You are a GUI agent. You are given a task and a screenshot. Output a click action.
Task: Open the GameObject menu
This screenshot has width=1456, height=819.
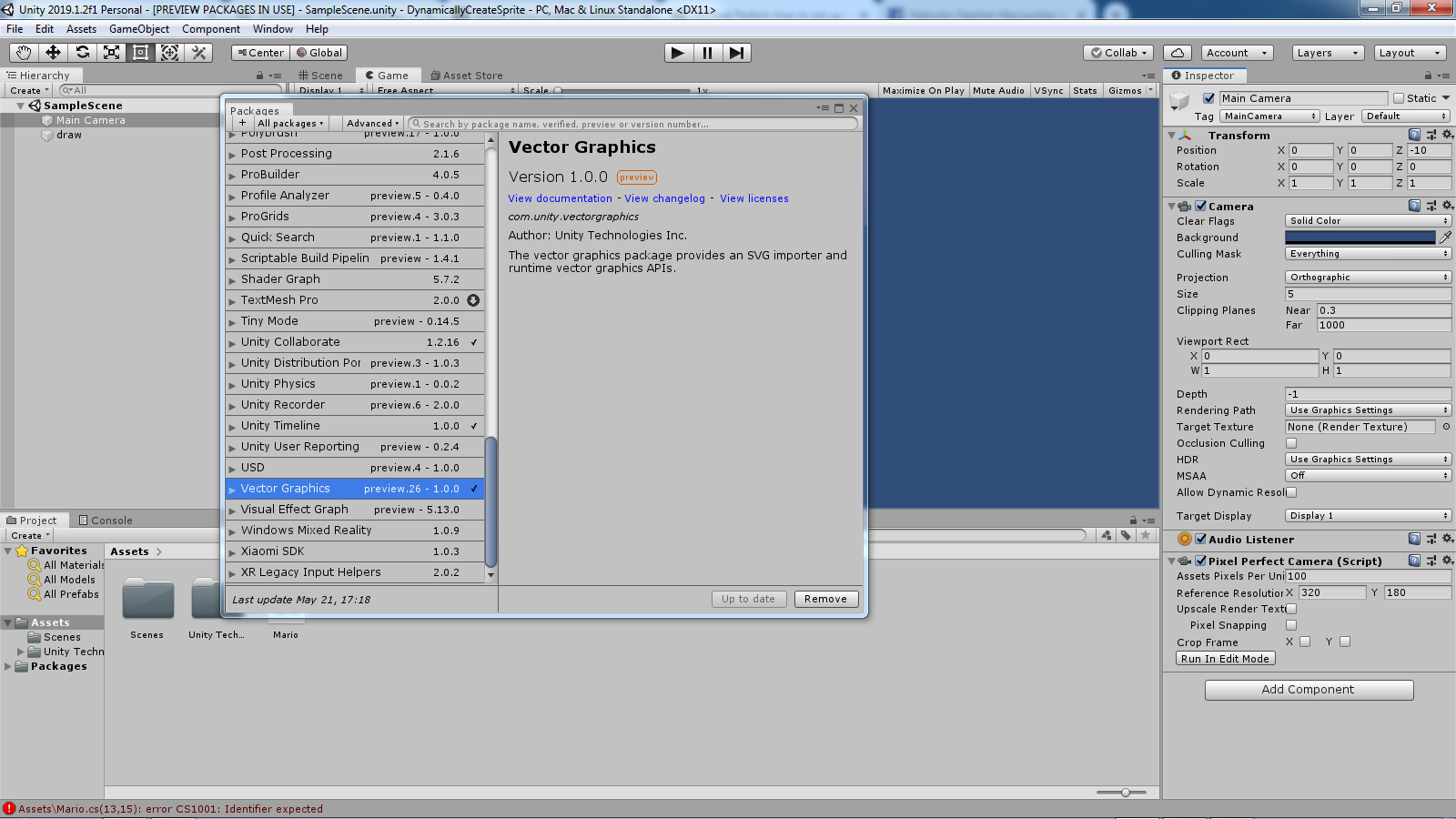138,28
